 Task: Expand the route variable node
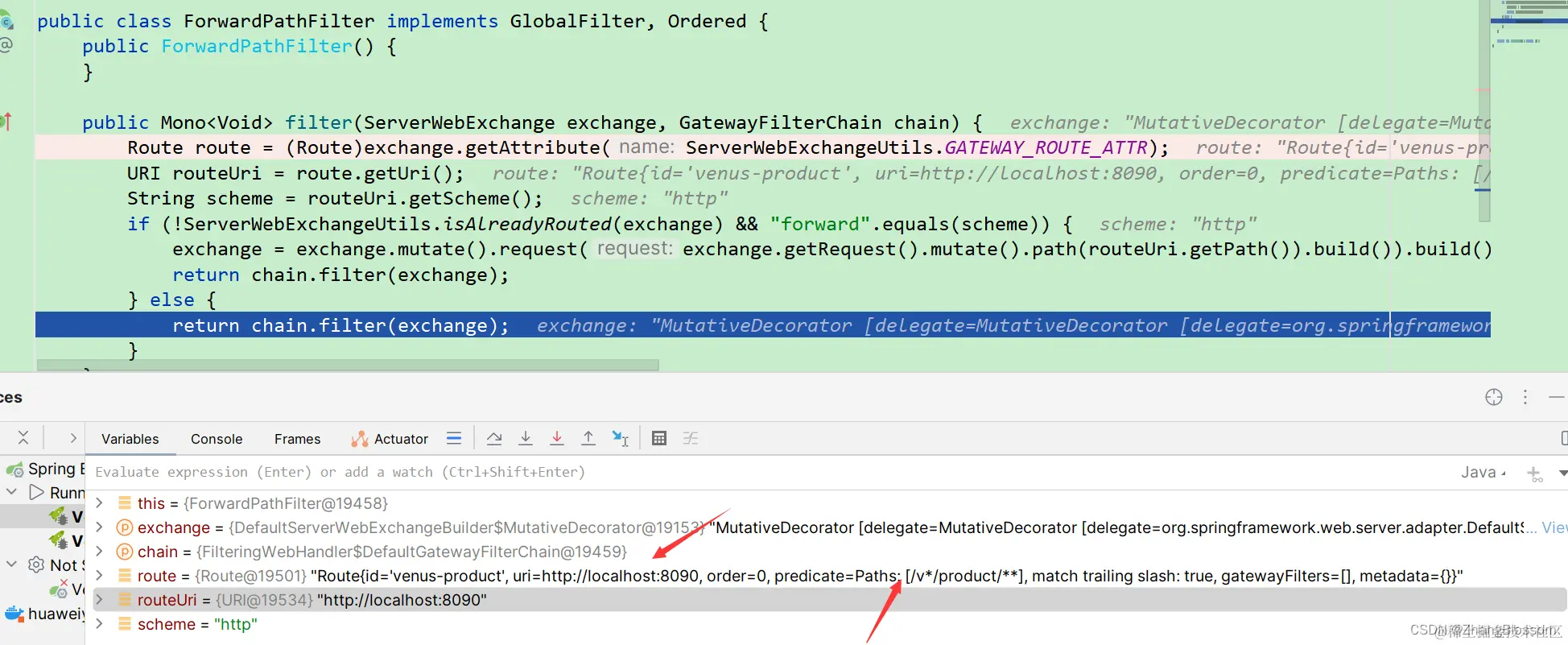point(100,576)
